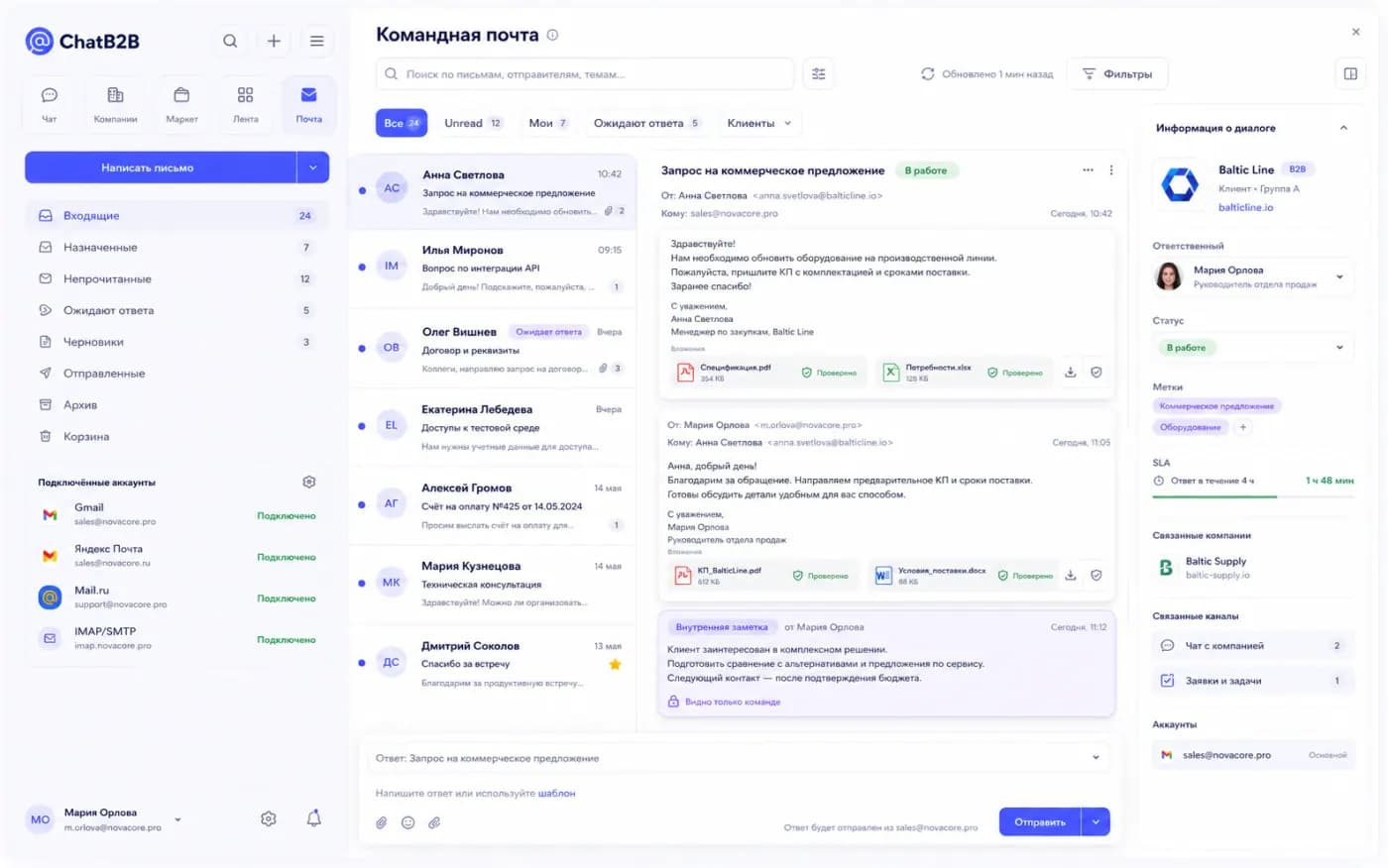This screenshot has height=868, width=1388.
Task: Toggle the side panel layout icon
Action: click(x=1350, y=73)
